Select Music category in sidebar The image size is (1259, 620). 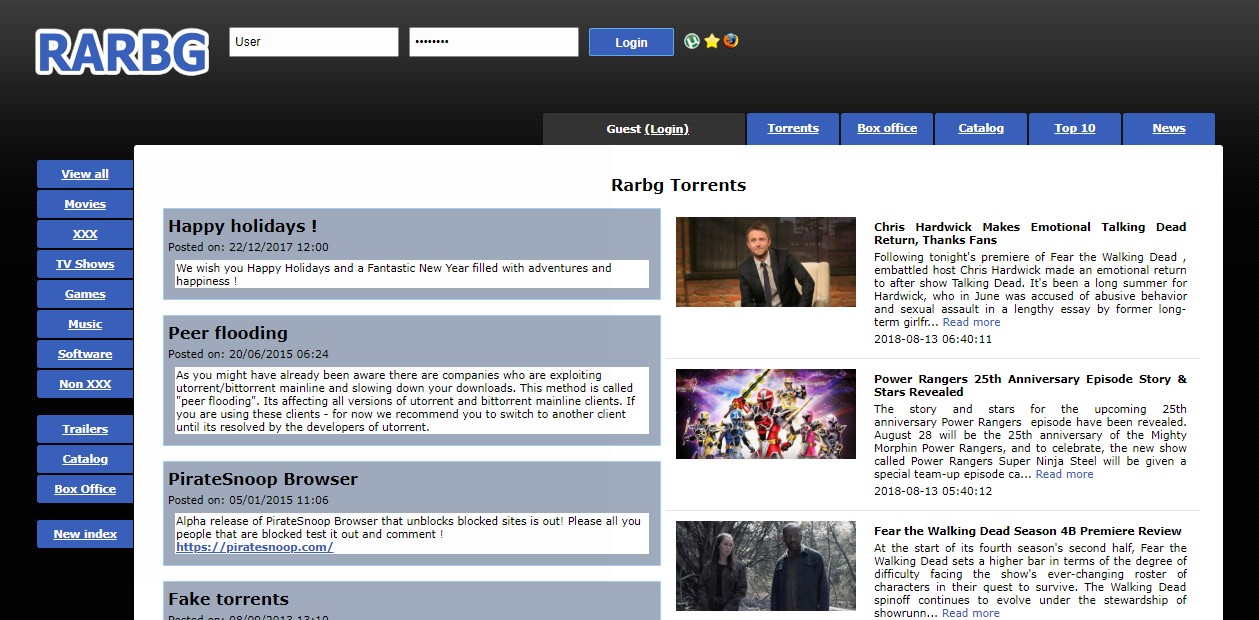click(85, 324)
